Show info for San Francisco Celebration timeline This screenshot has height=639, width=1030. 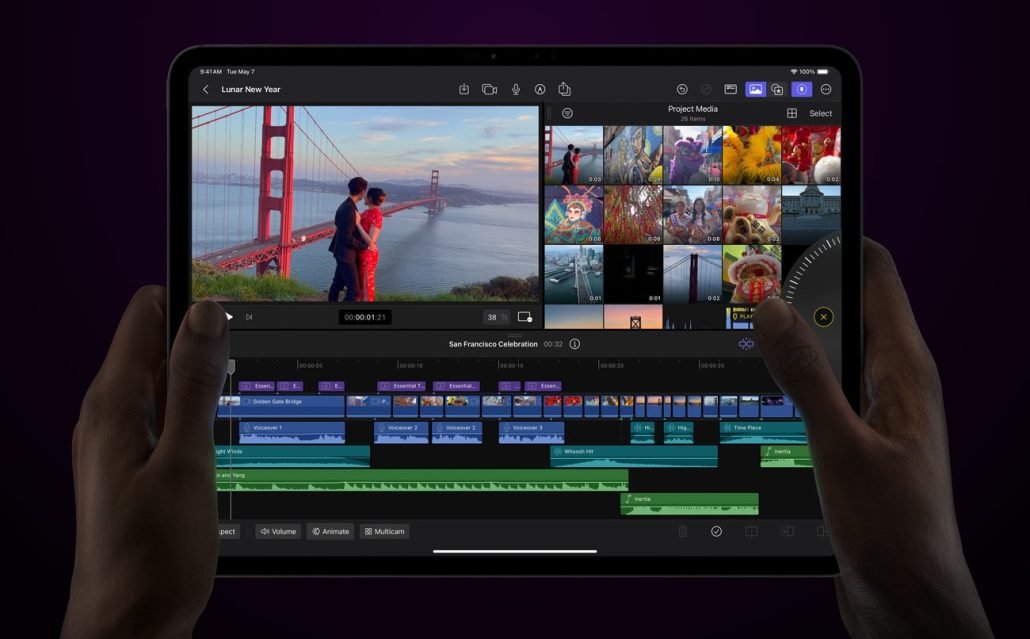(575, 344)
